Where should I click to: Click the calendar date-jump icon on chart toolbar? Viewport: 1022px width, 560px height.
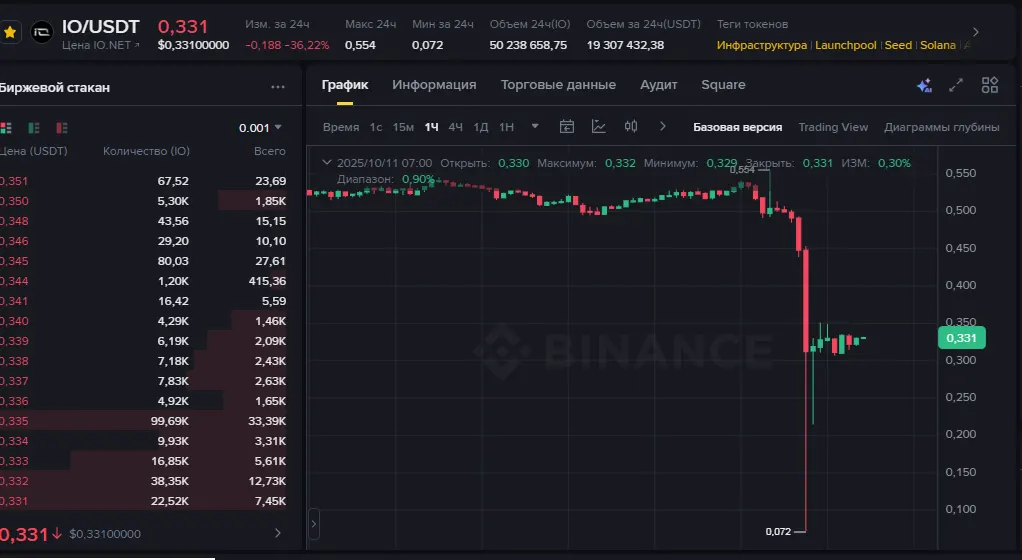567,127
